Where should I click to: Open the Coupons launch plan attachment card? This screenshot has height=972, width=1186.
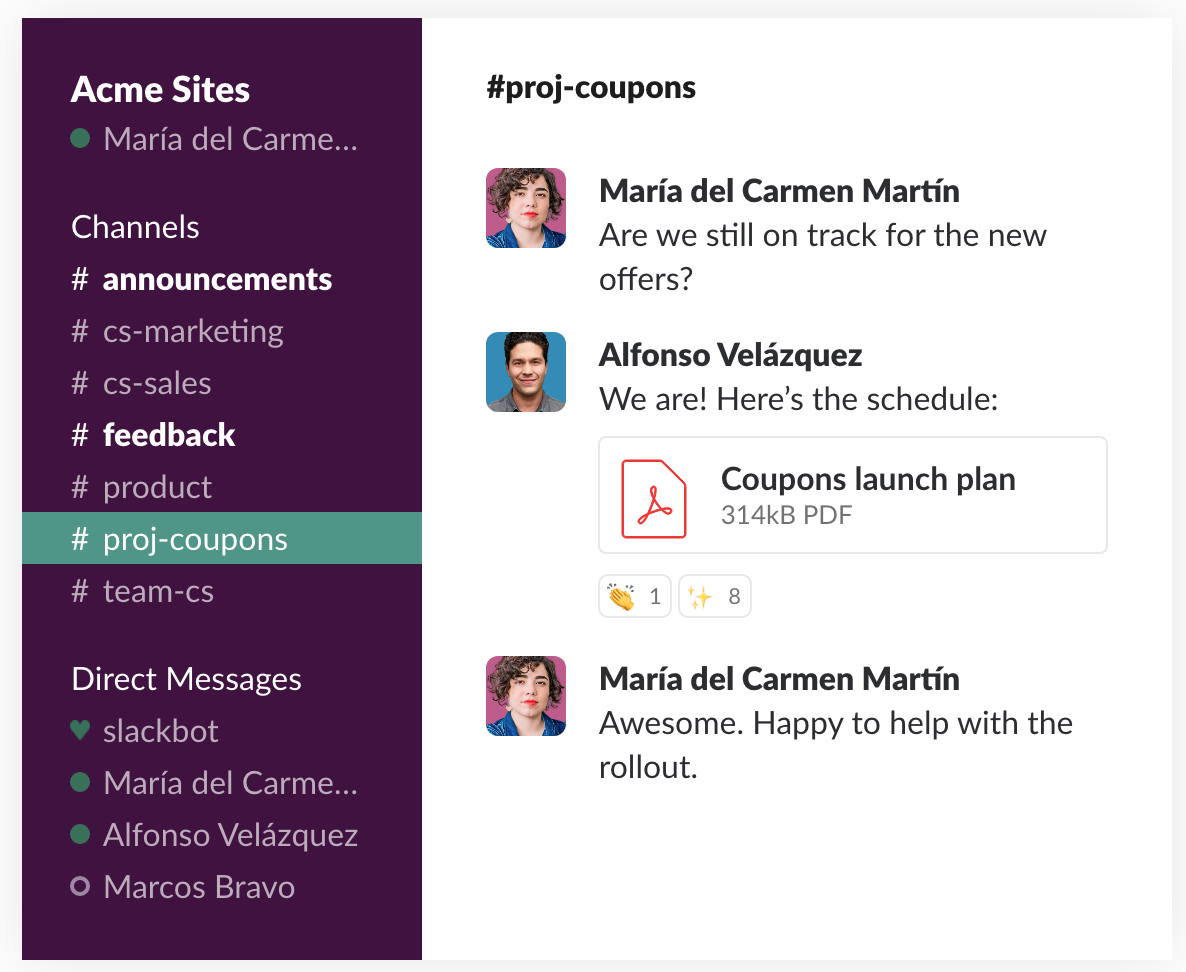click(852, 495)
